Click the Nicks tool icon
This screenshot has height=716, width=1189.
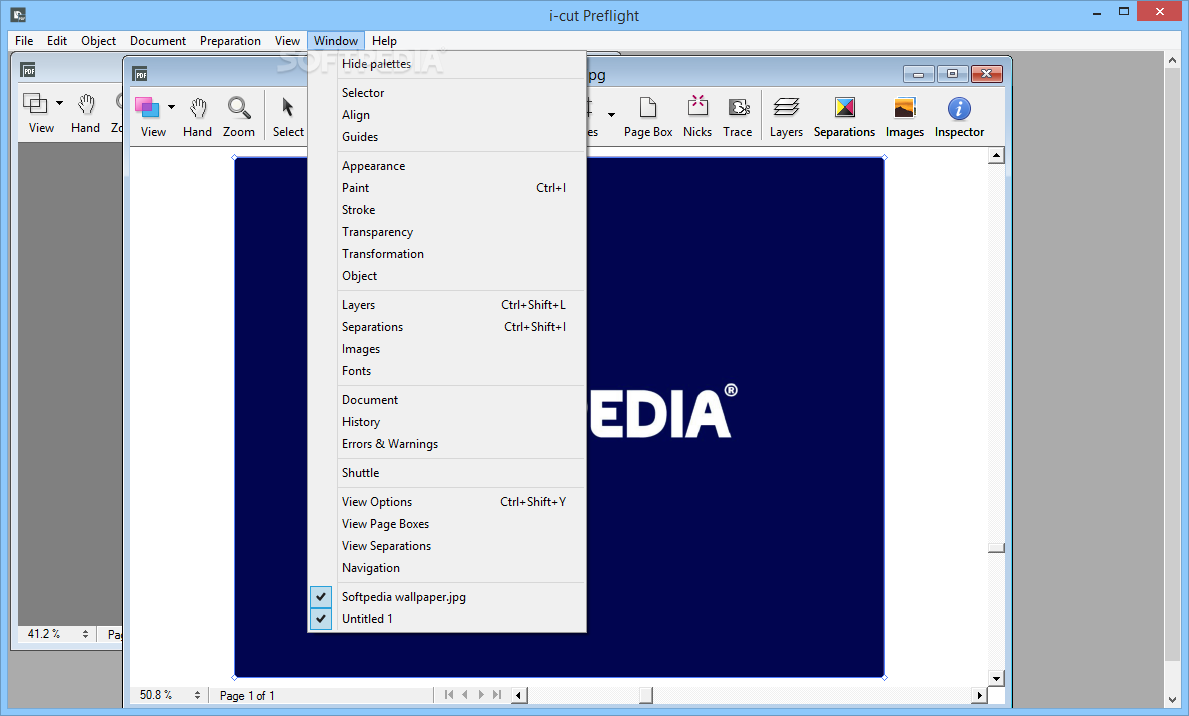(698, 107)
